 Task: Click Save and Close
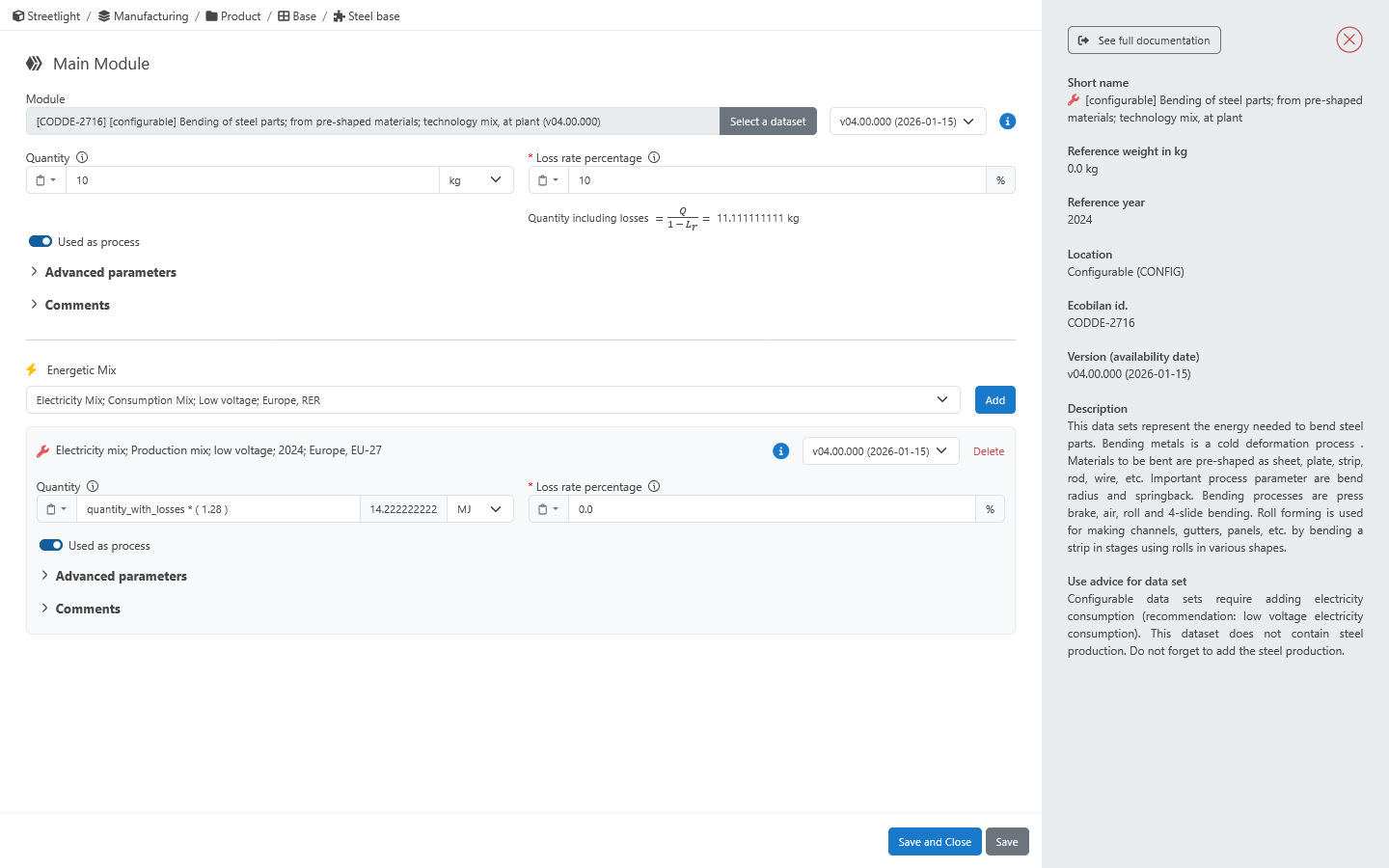tap(935, 842)
